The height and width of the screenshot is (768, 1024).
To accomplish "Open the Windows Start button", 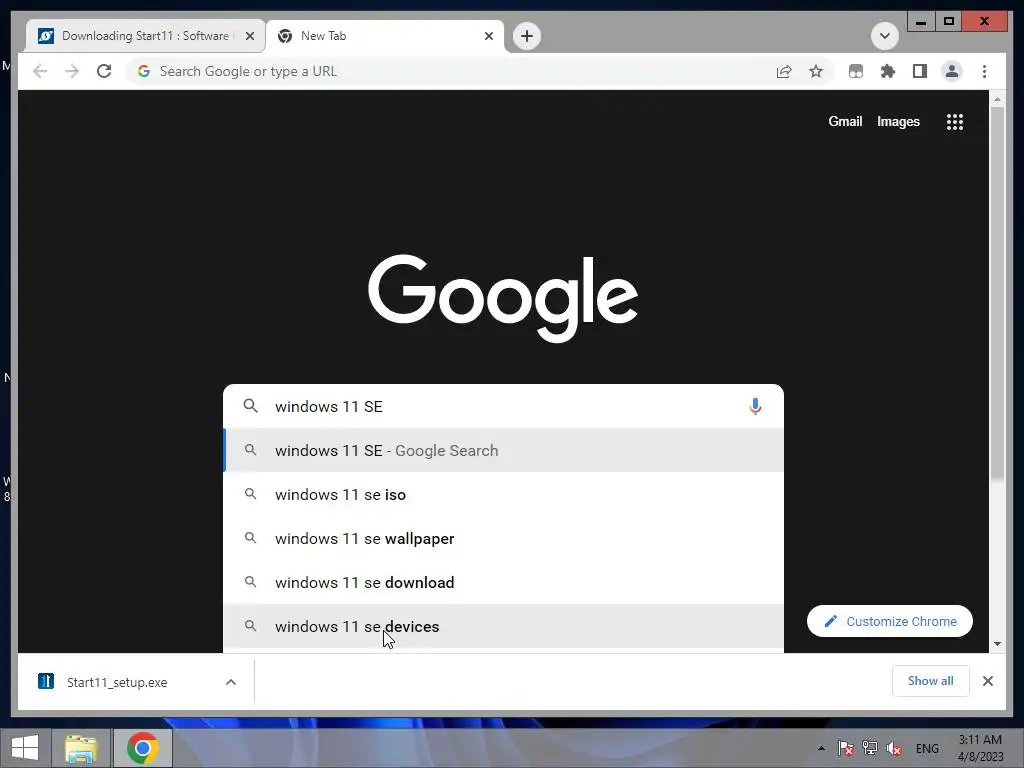I will point(25,748).
